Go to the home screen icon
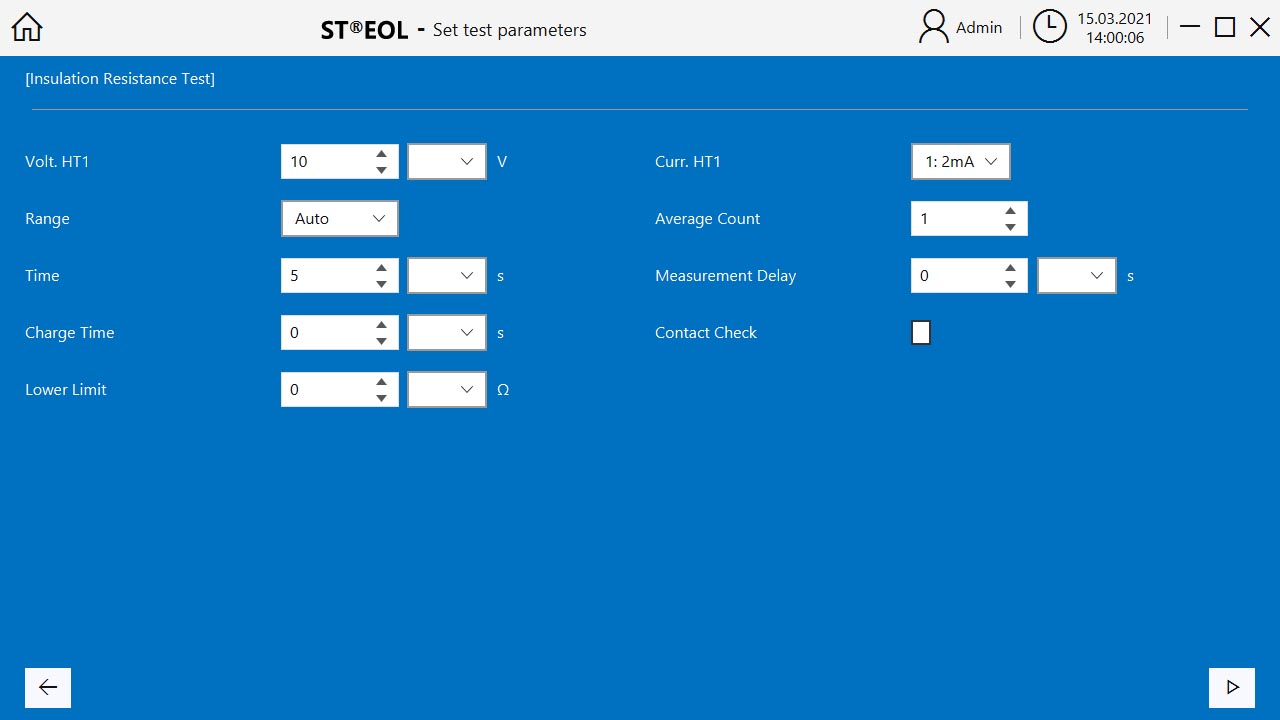Image resolution: width=1280 pixels, height=720 pixels. point(27,27)
